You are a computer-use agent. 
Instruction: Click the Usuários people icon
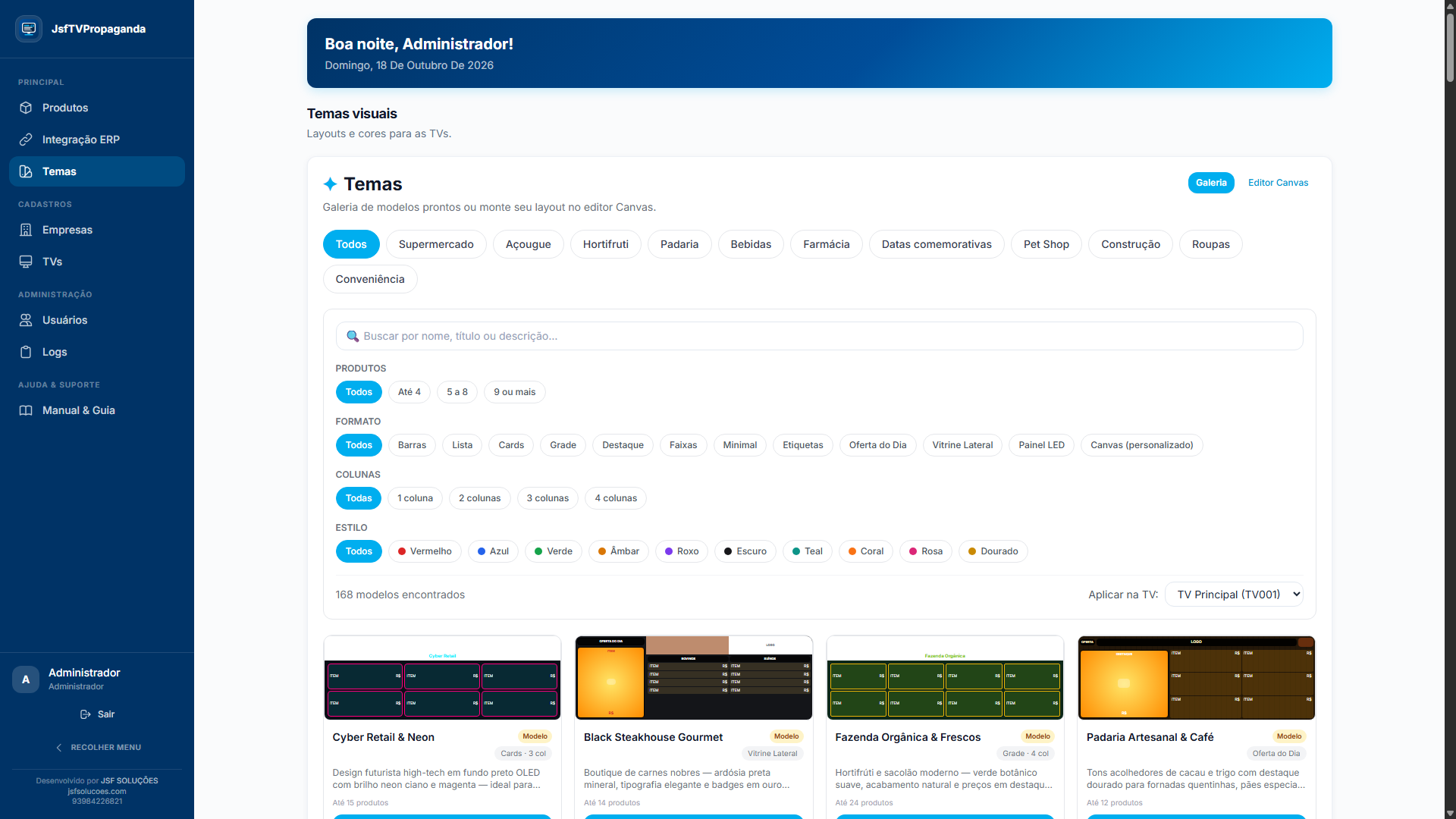pyautogui.click(x=26, y=320)
